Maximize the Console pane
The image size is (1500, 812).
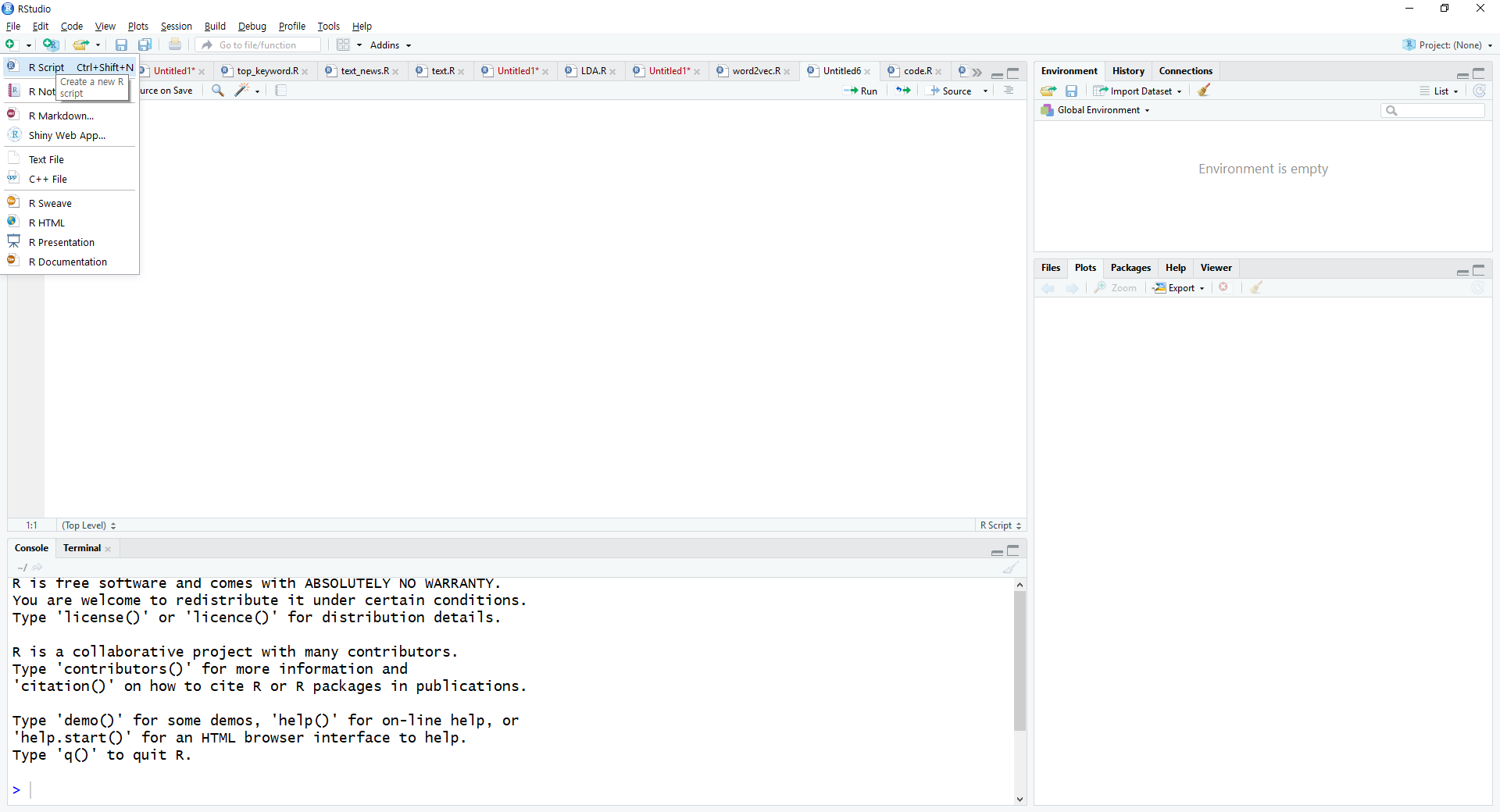[x=1013, y=550]
